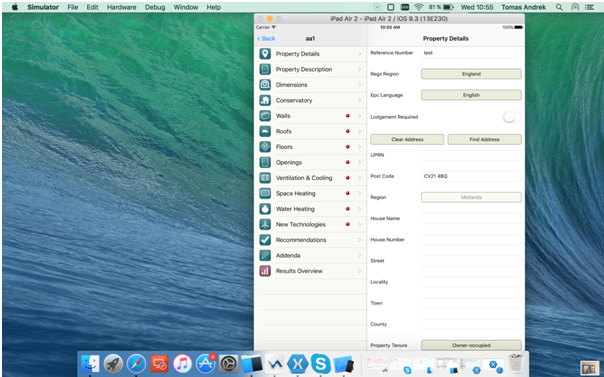Click the Property Details map pin icon

(265, 54)
